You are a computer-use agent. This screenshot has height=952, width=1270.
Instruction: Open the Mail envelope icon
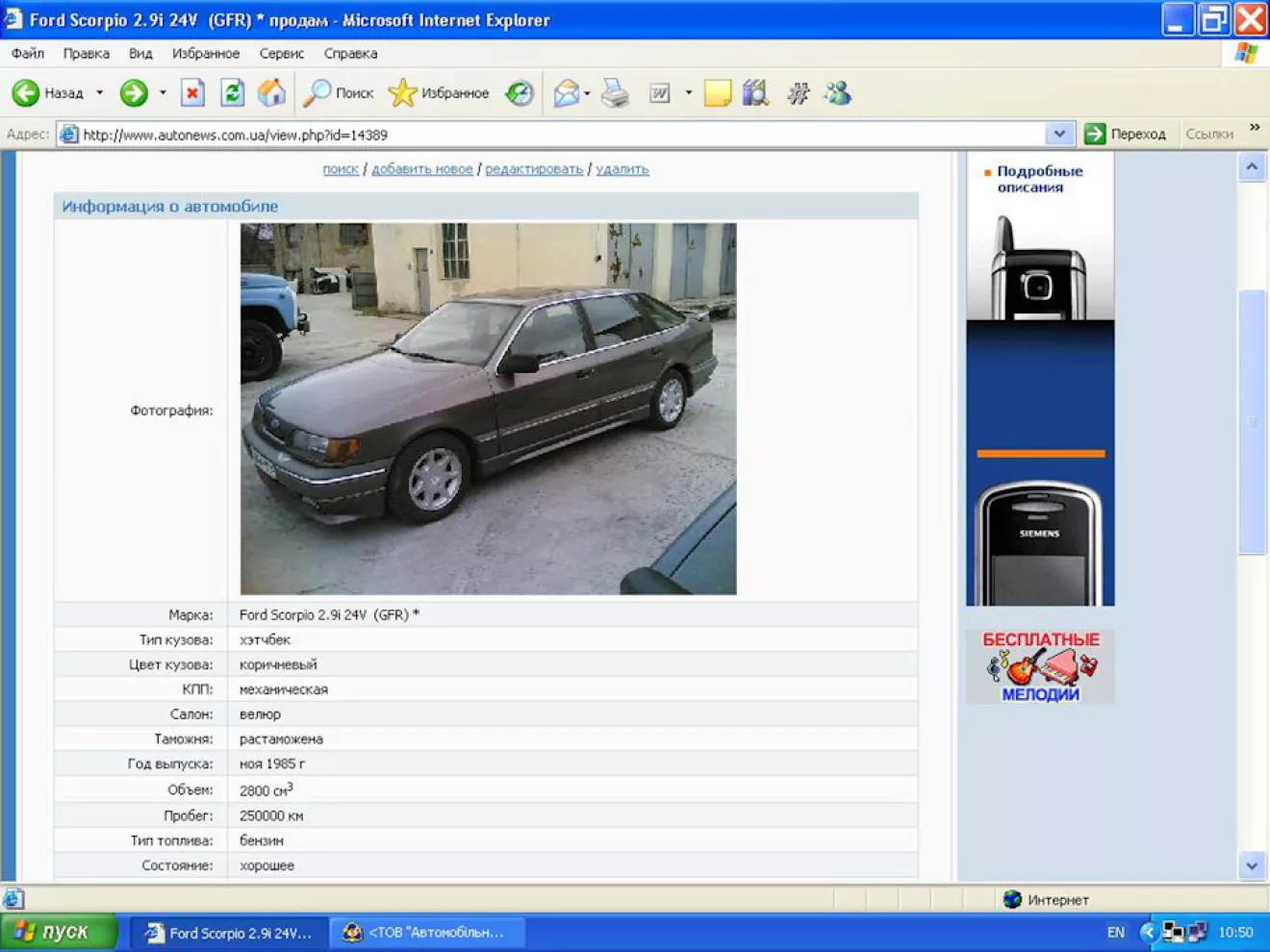pos(567,93)
